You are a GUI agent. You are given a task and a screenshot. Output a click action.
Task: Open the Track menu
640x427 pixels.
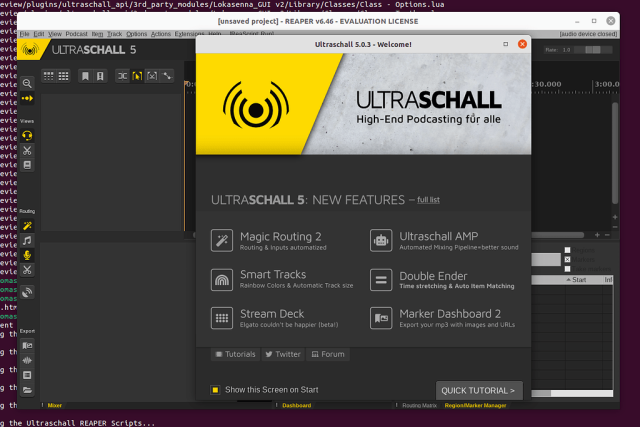(x=114, y=34)
